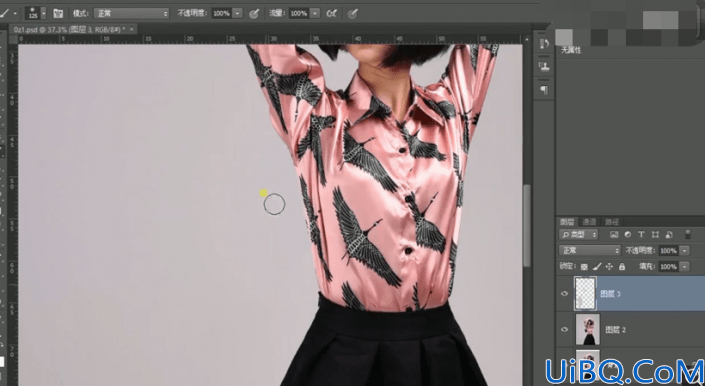Toggle the brush panel button in options bar

(58, 13)
